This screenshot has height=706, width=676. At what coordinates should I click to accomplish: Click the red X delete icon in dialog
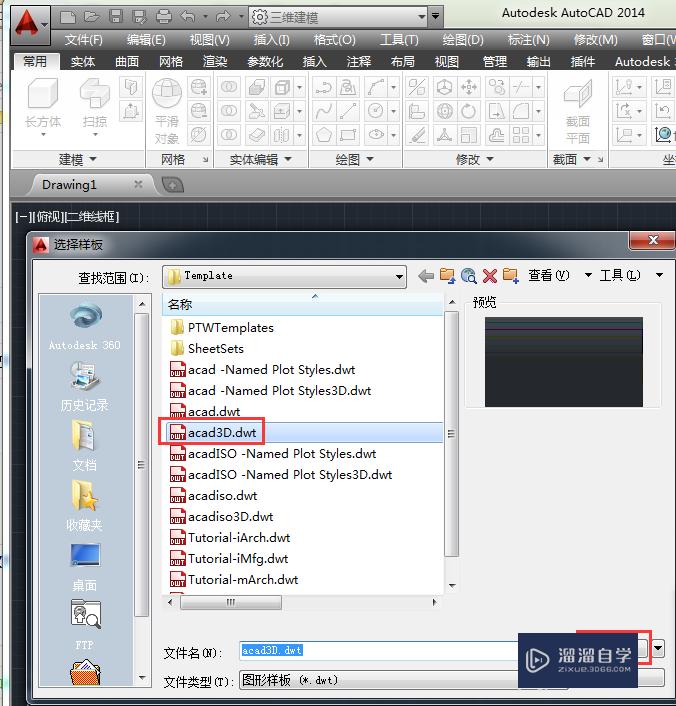[x=490, y=276]
